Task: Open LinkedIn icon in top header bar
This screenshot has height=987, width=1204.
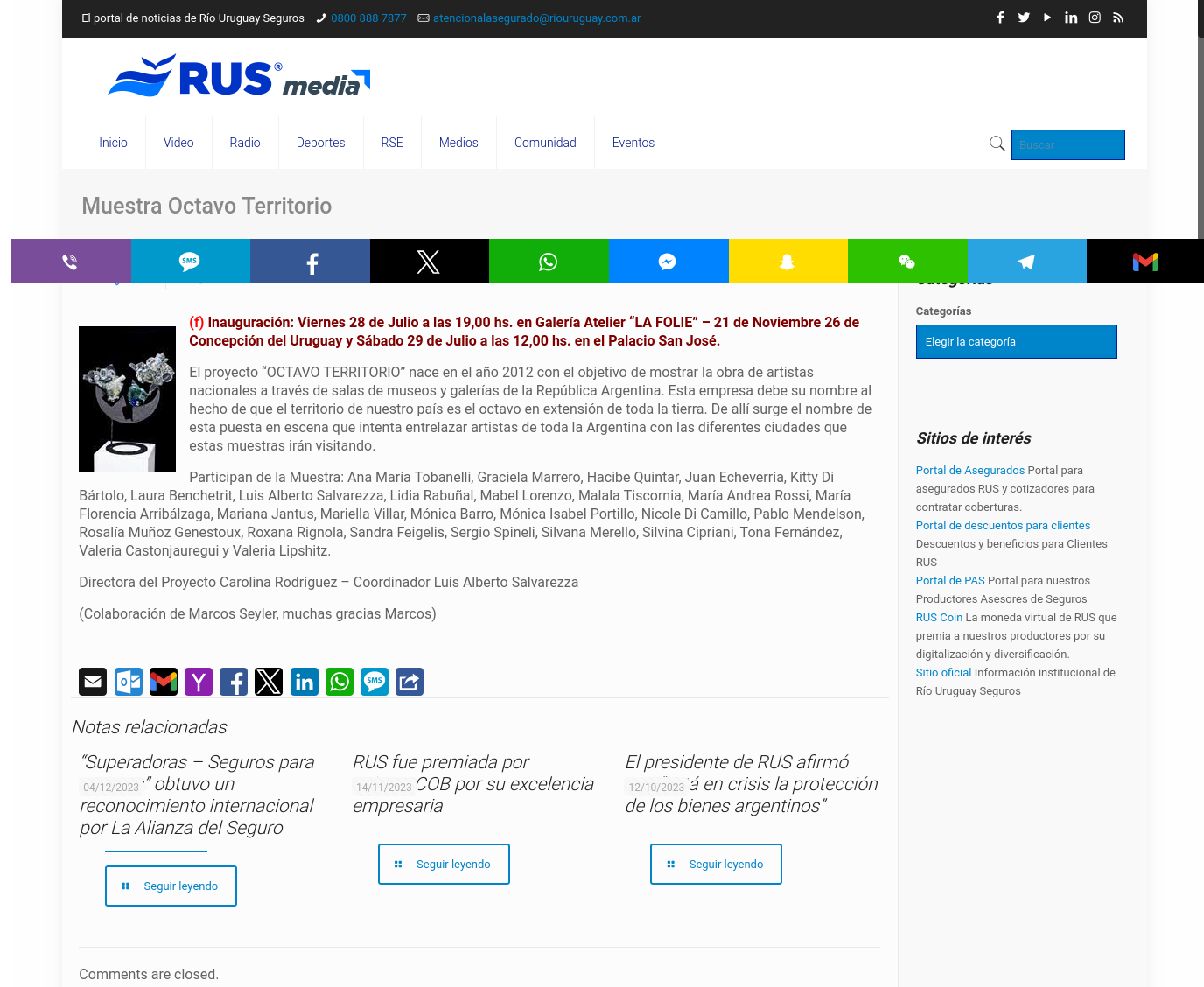Action: pyautogui.click(x=1071, y=17)
